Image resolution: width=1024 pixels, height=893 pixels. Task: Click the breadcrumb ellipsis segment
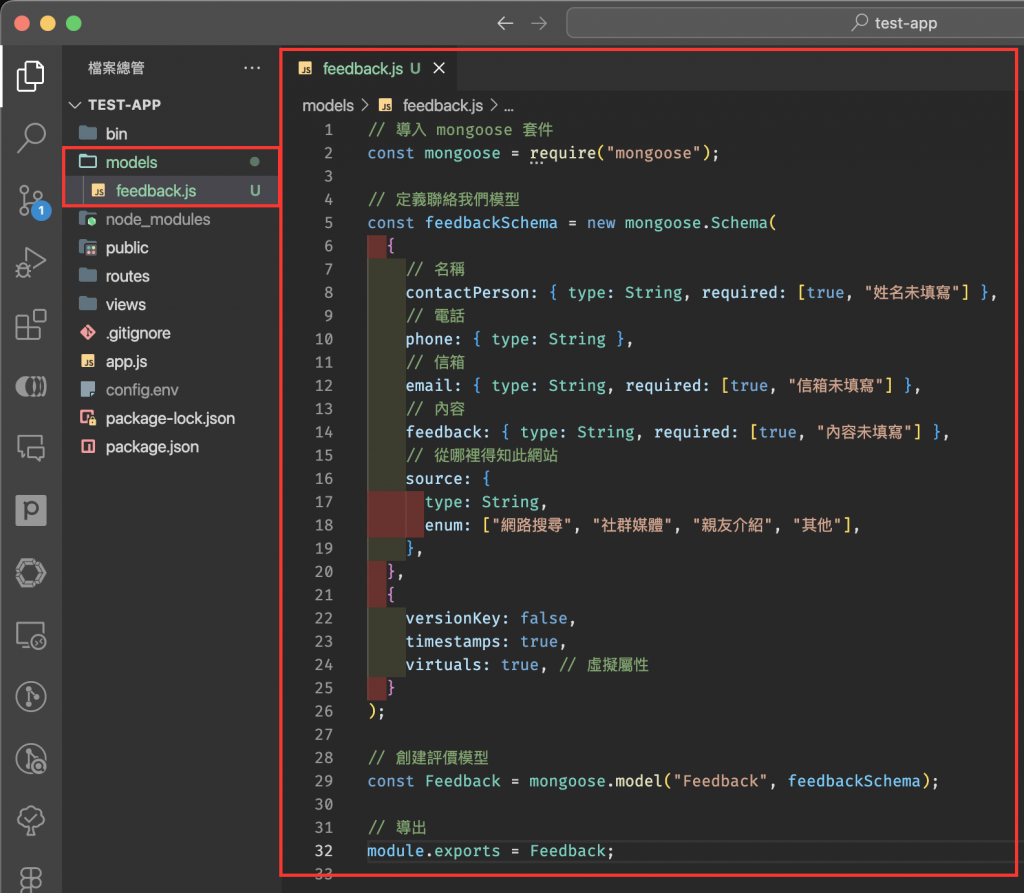[509, 106]
